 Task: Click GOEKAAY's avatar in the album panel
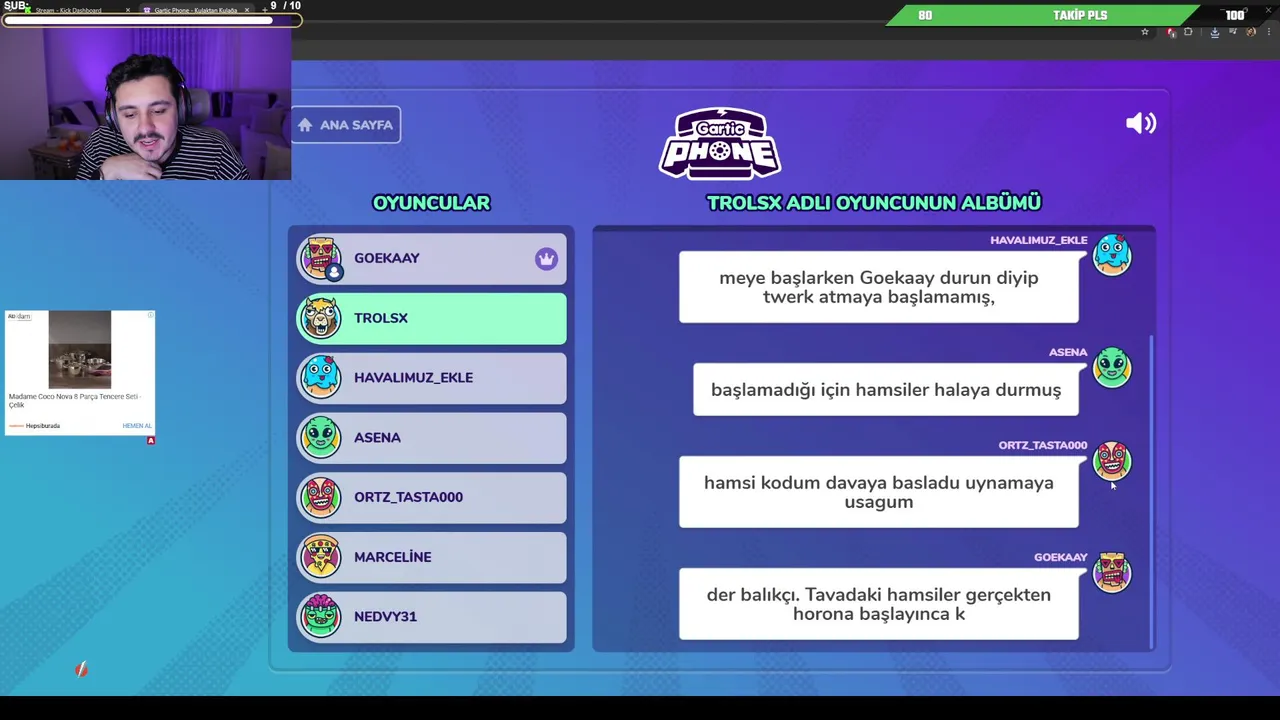click(1112, 573)
